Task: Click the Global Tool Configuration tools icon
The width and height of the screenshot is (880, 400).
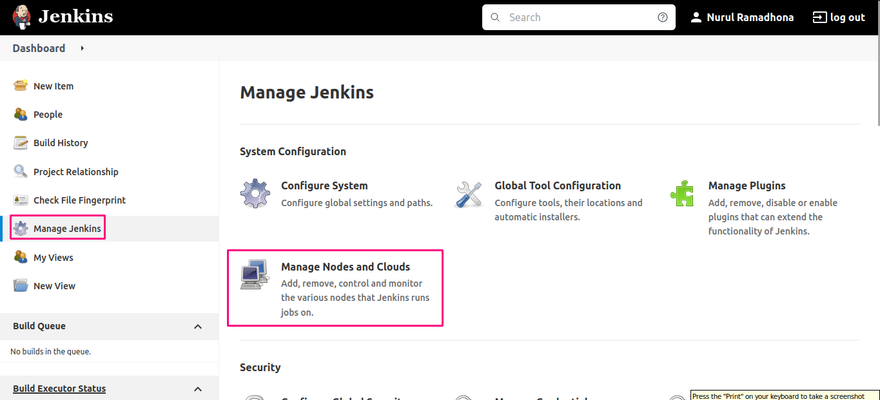Action: [x=469, y=194]
